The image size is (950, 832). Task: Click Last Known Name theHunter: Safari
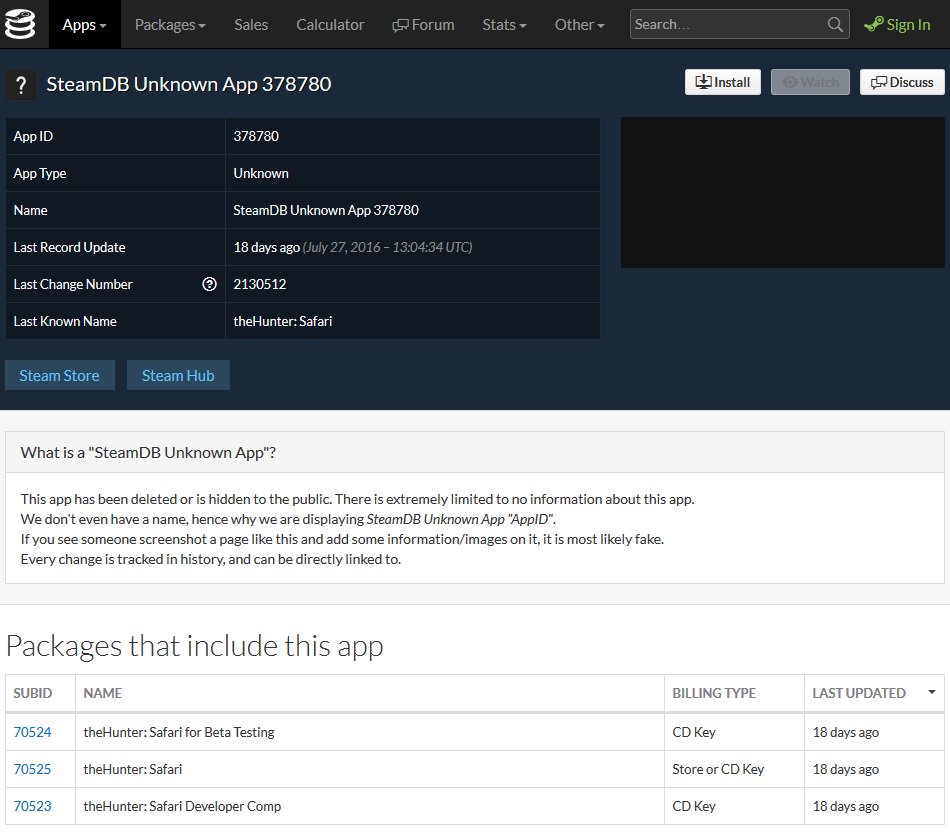pyautogui.click(x=283, y=321)
